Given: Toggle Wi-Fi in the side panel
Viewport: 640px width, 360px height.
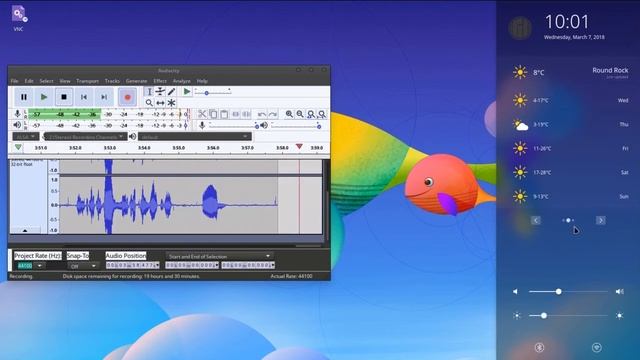Looking at the screenshot, I should pyautogui.click(x=597, y=347).
